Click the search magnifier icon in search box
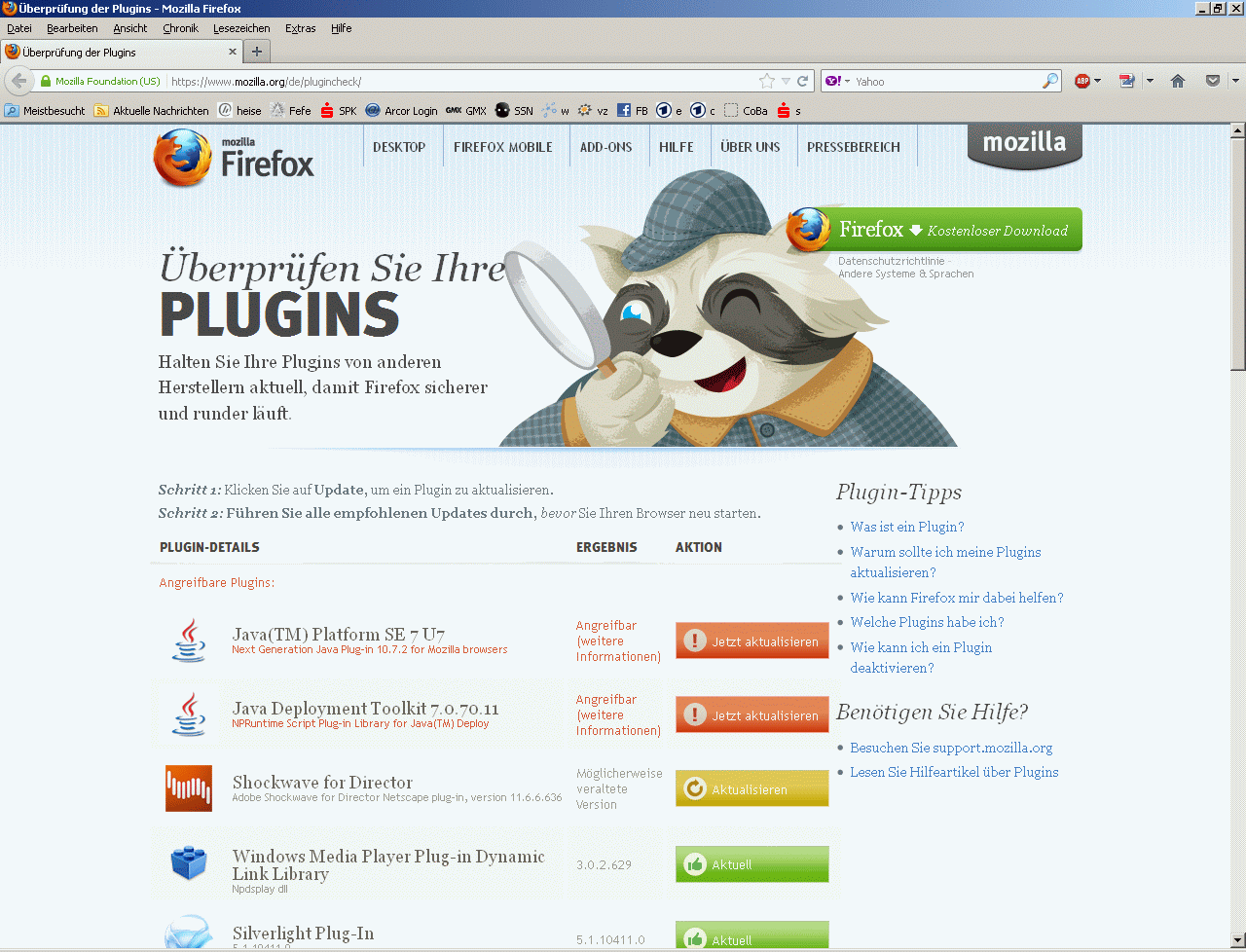The width and height of the screenshot is (1246, 952). 1050,82
